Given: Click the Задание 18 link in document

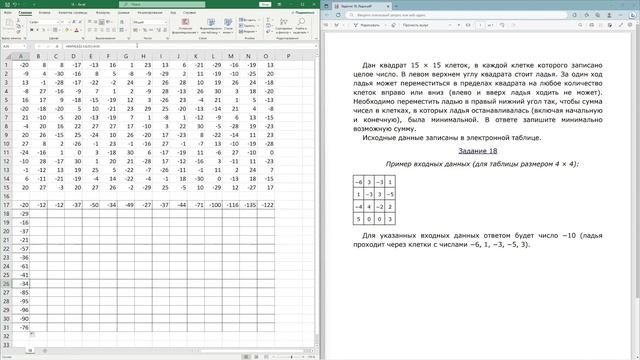Looking at the screenshot, I should (x=478, y=151).
